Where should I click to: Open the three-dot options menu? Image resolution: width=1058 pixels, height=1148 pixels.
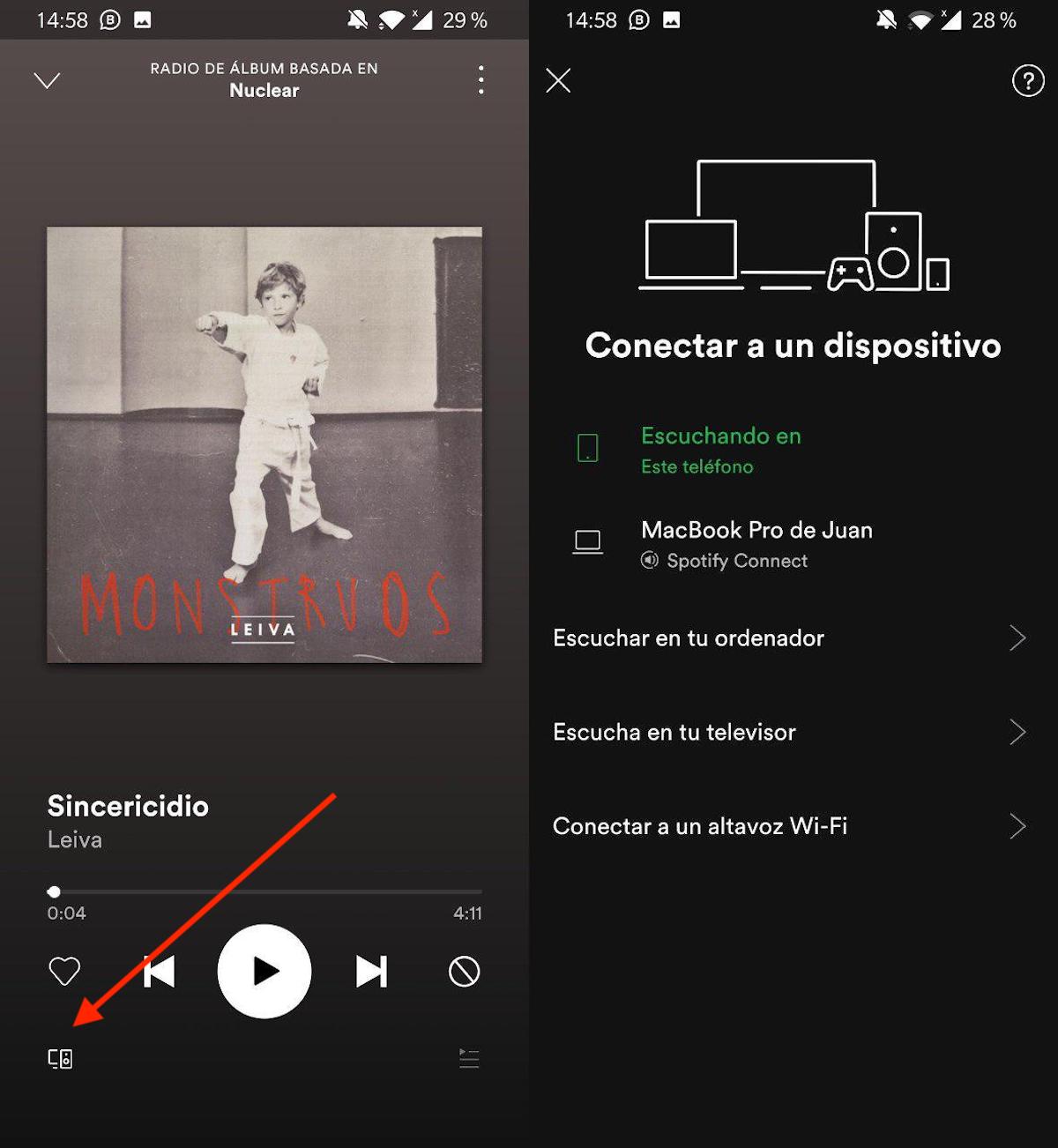coord(481,79)
